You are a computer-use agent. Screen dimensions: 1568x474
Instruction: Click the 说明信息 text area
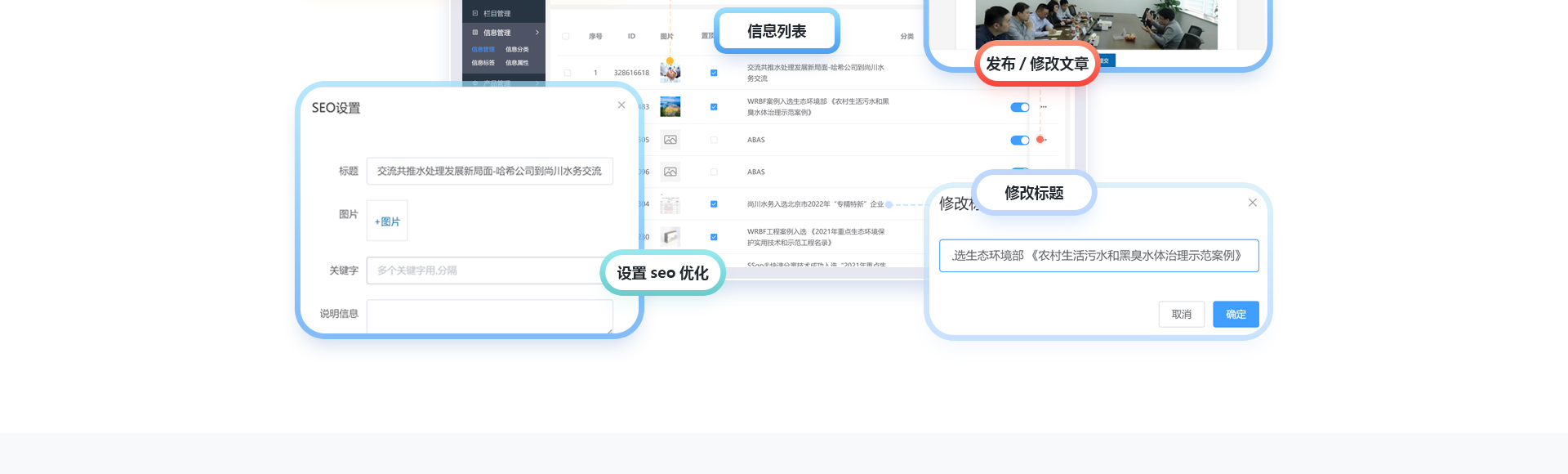490,316
